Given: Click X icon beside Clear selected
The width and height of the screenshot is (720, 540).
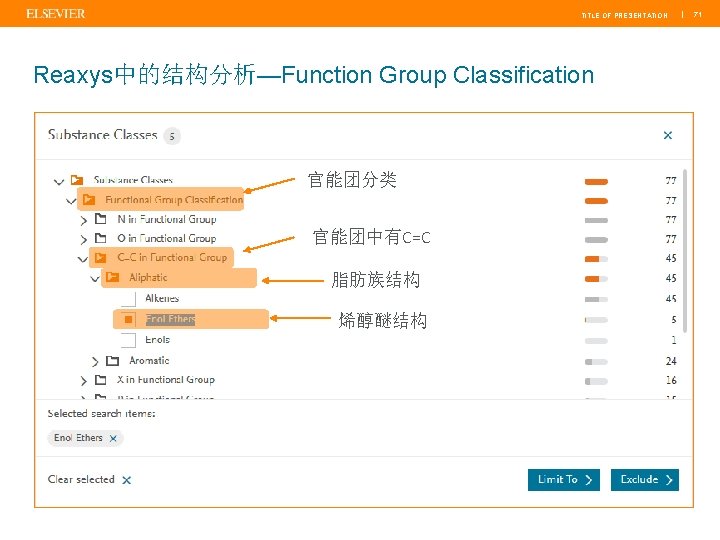Looking at the screenshot, I should 127,480.
